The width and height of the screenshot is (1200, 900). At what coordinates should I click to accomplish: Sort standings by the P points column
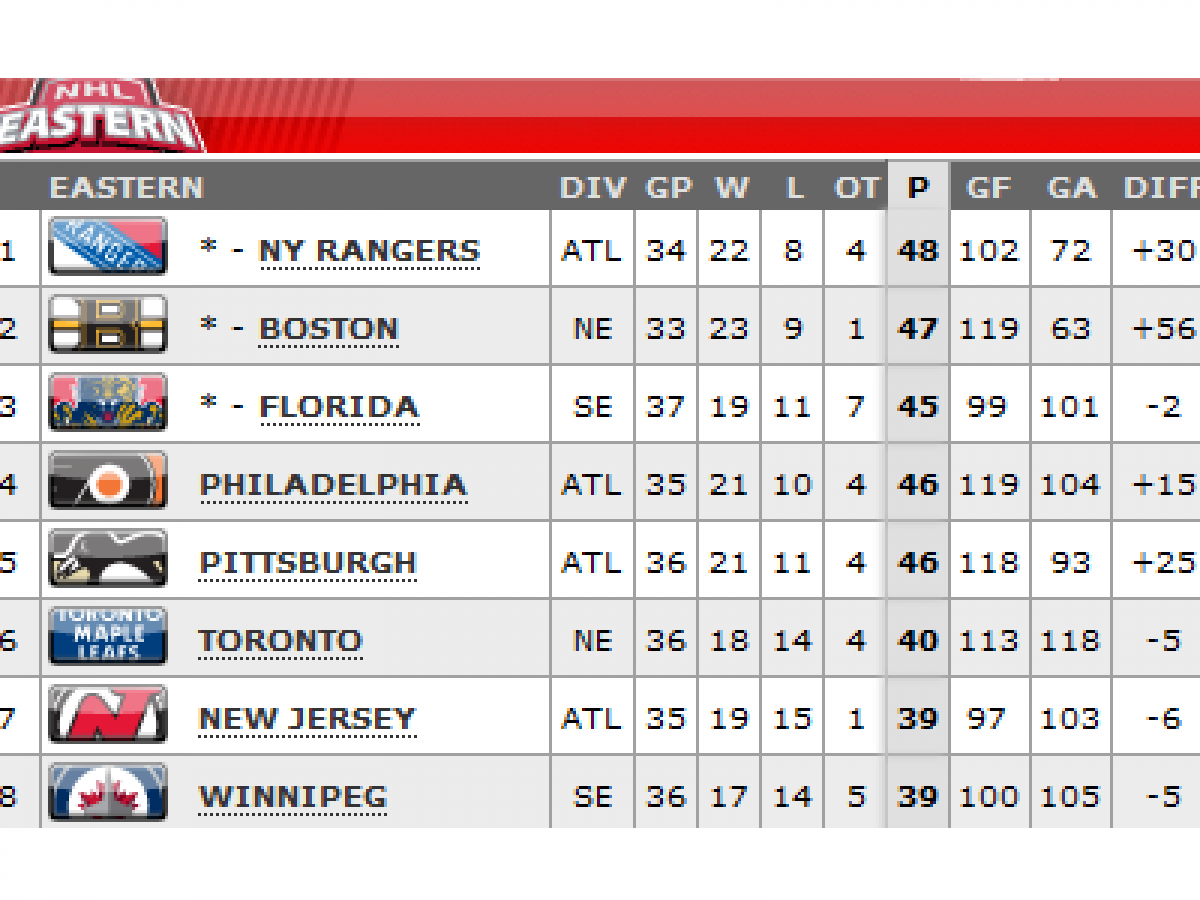click(917, 188)
